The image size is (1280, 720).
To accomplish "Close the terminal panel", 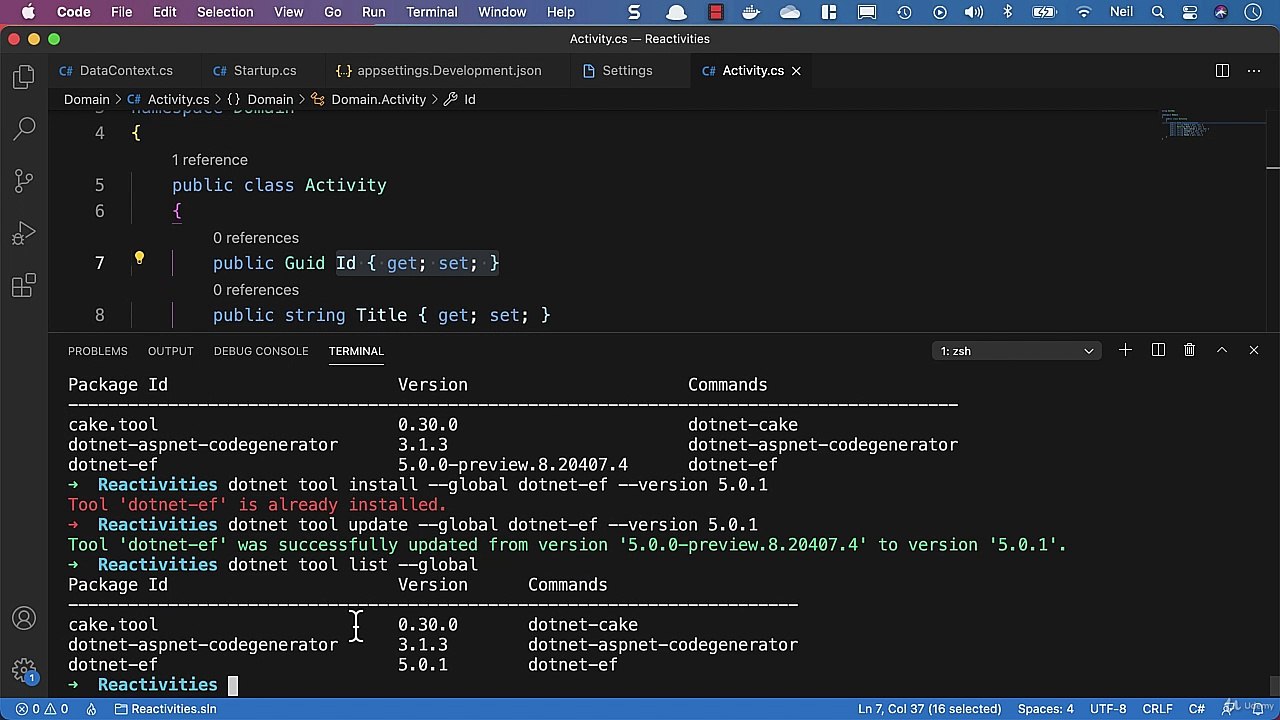I will tap(1254, 350).
